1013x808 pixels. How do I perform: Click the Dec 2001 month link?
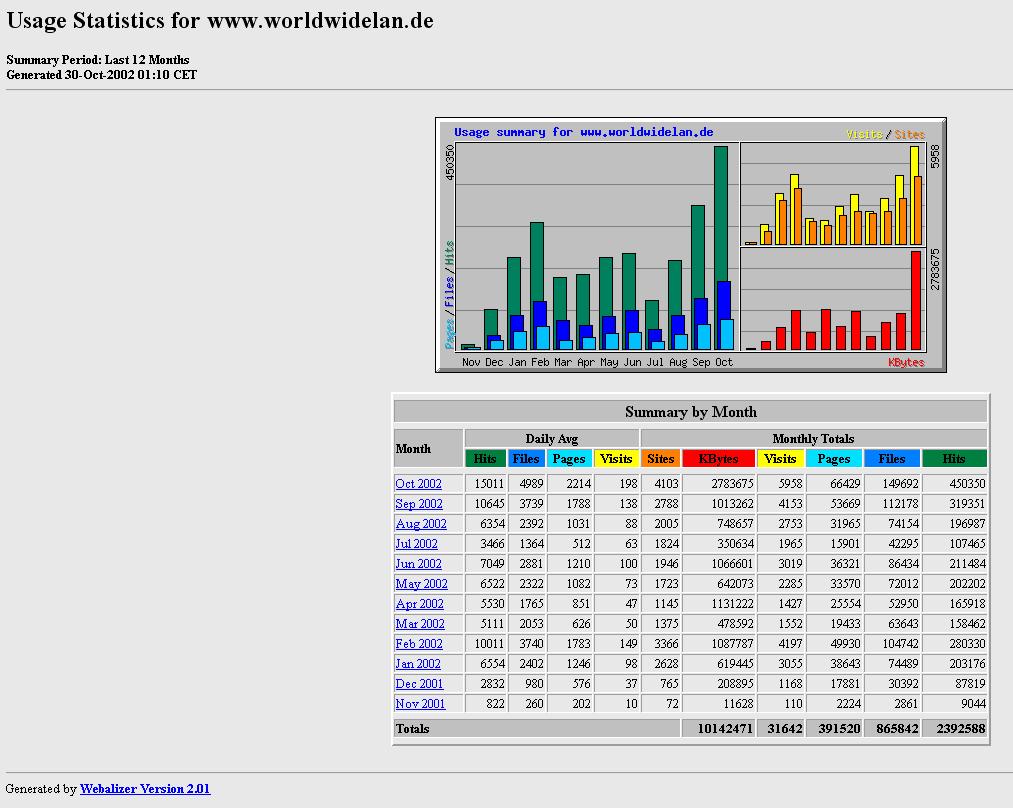click(419, 684)
